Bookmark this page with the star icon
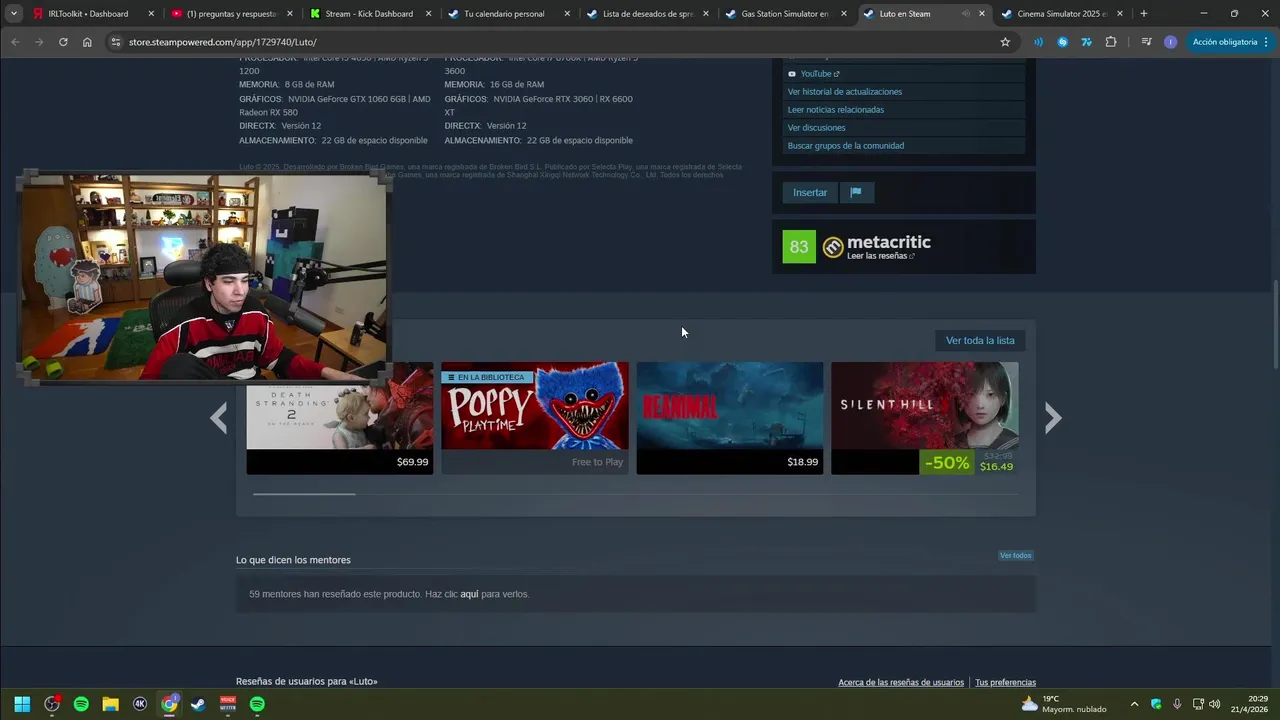This screenshot has height=720, width=1280. [1005, 42]
